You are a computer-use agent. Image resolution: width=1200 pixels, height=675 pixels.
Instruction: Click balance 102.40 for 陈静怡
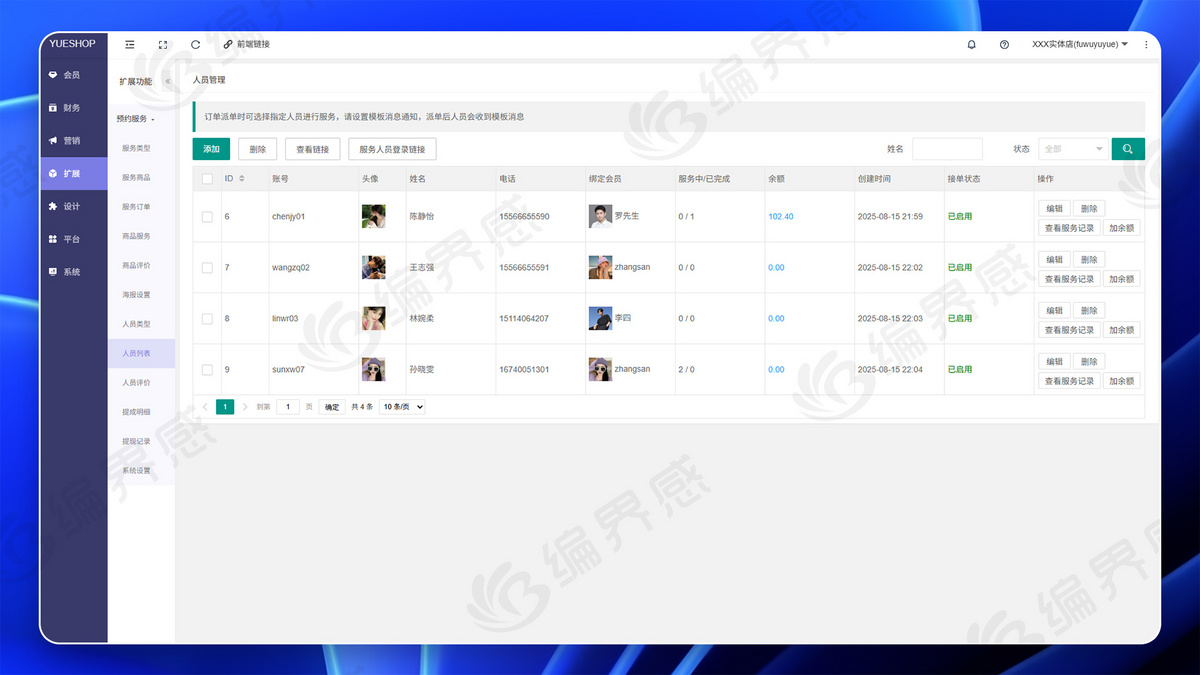coord(781,216)
